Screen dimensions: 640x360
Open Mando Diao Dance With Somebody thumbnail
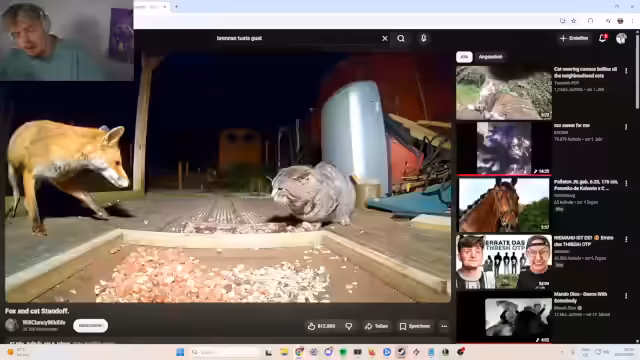504,317
